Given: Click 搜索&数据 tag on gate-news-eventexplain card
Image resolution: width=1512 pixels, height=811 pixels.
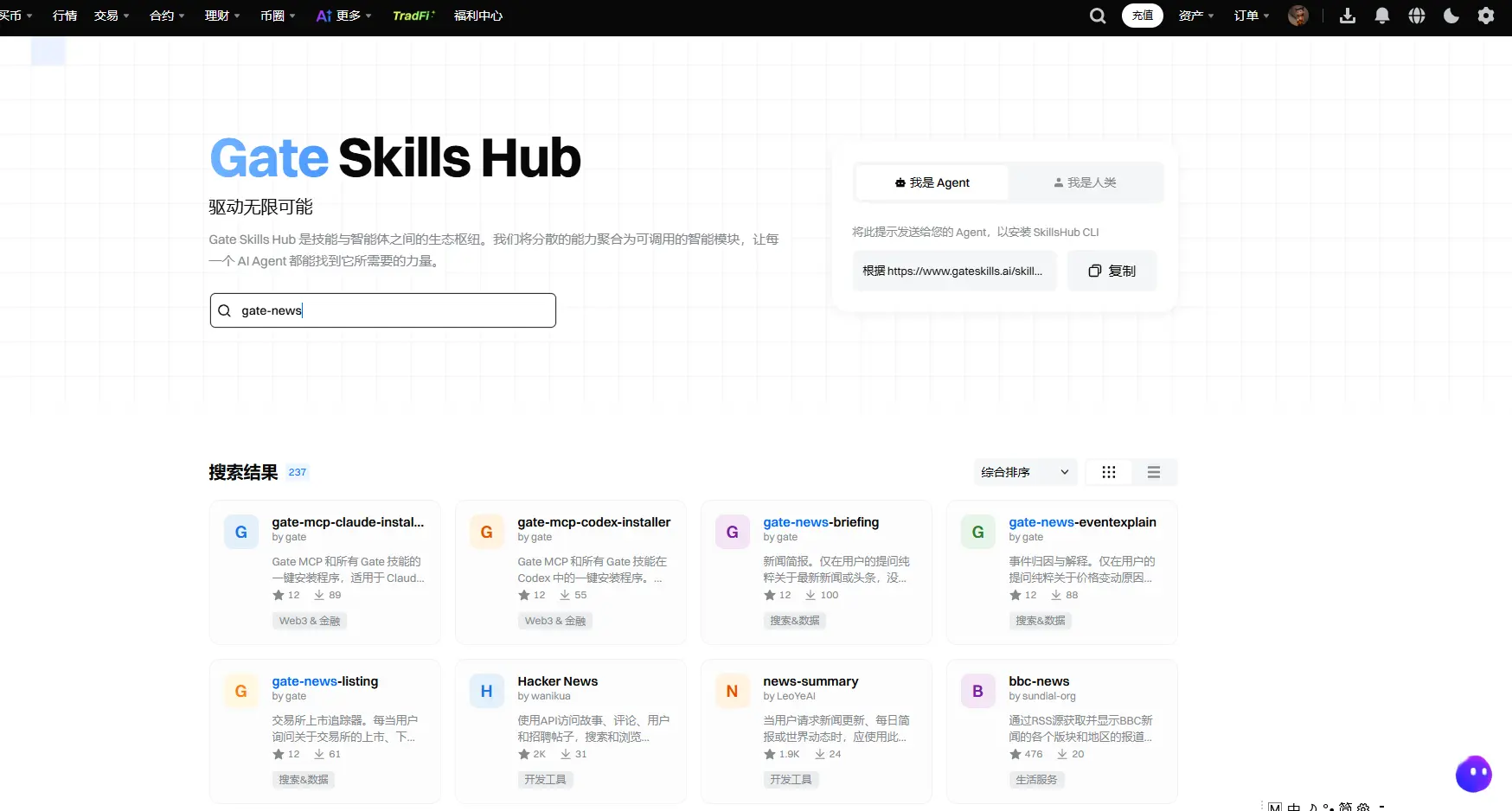Looking at the screenshot, I should tap(1041, 620).
